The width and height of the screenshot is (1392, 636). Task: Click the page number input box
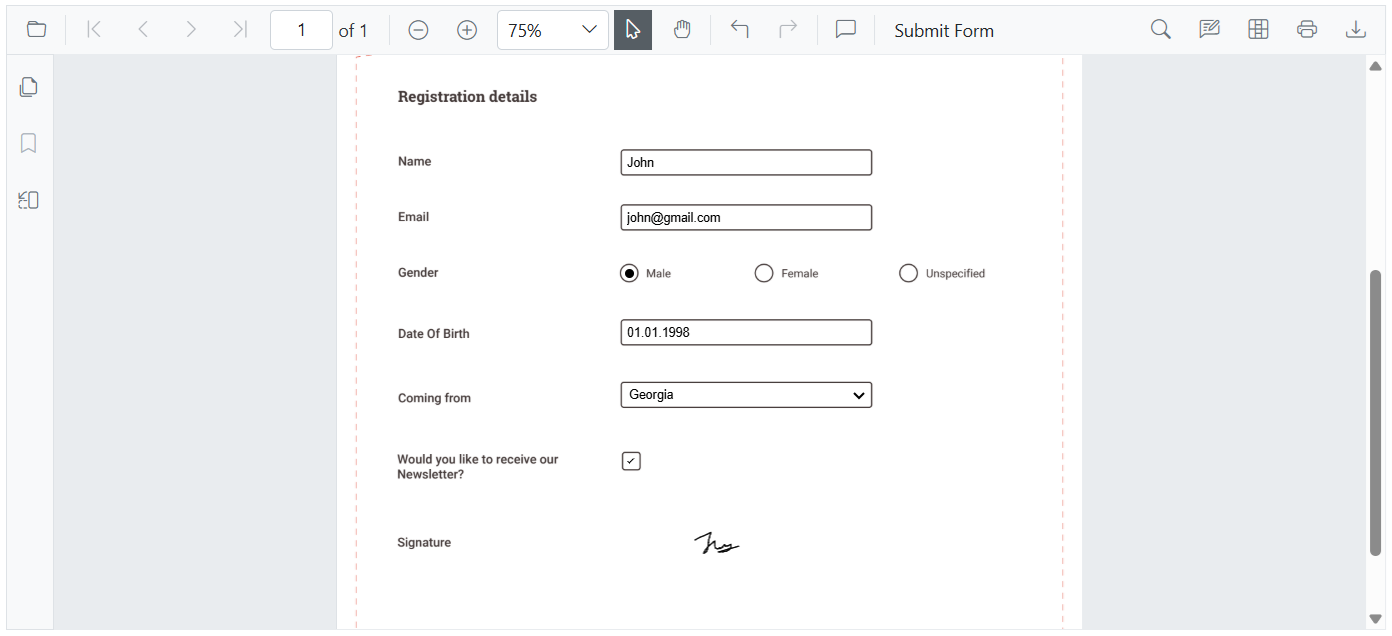coord(301,30)
